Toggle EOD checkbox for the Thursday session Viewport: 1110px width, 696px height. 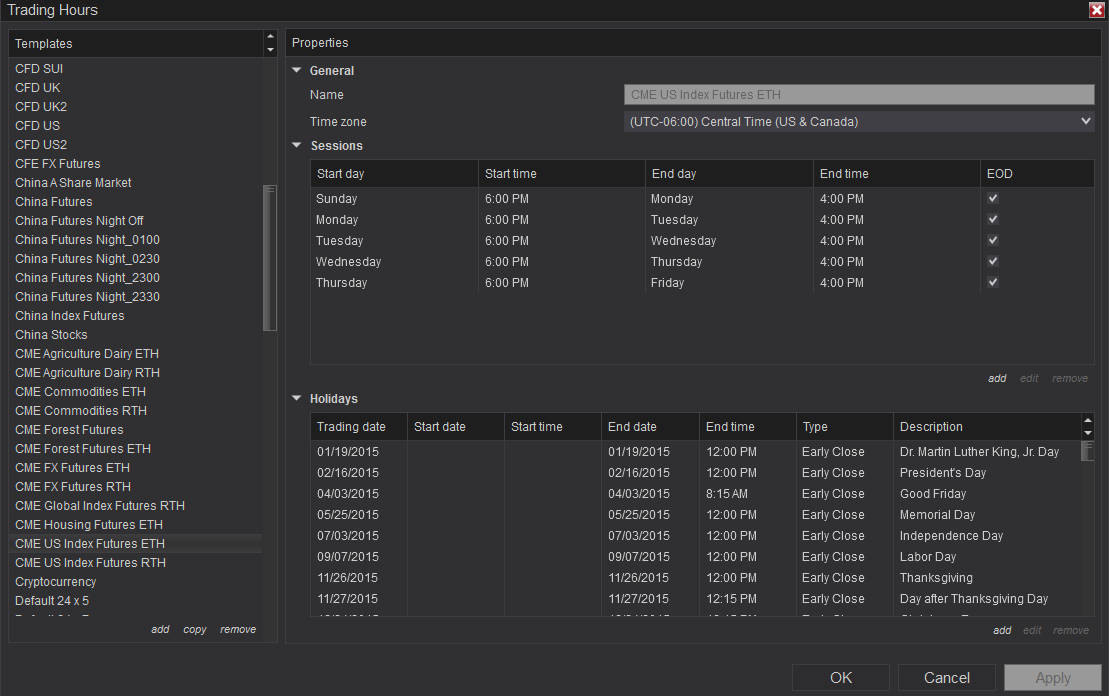click(993, 283)
